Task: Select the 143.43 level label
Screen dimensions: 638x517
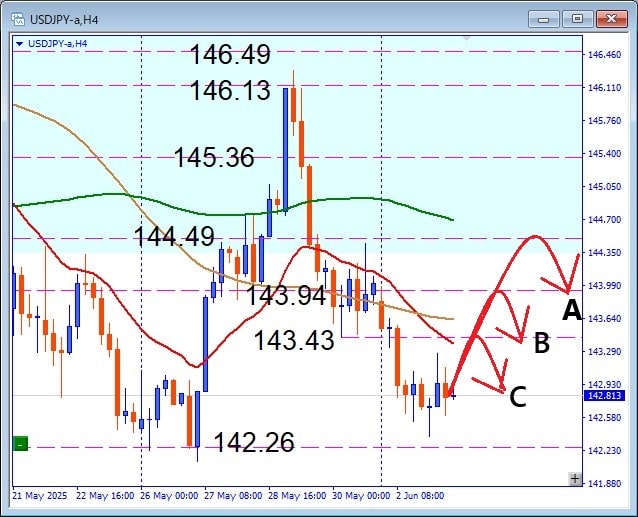Action: (294, 340)
